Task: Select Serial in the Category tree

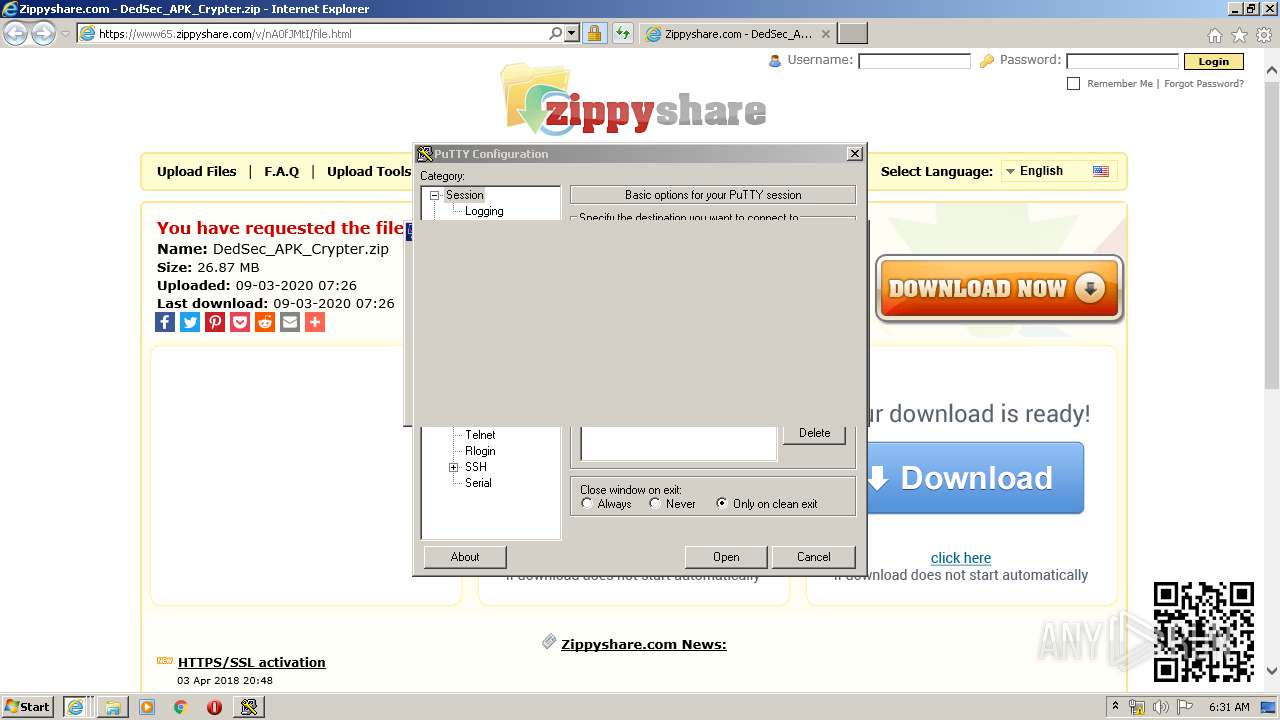Action: coord(478,483)
